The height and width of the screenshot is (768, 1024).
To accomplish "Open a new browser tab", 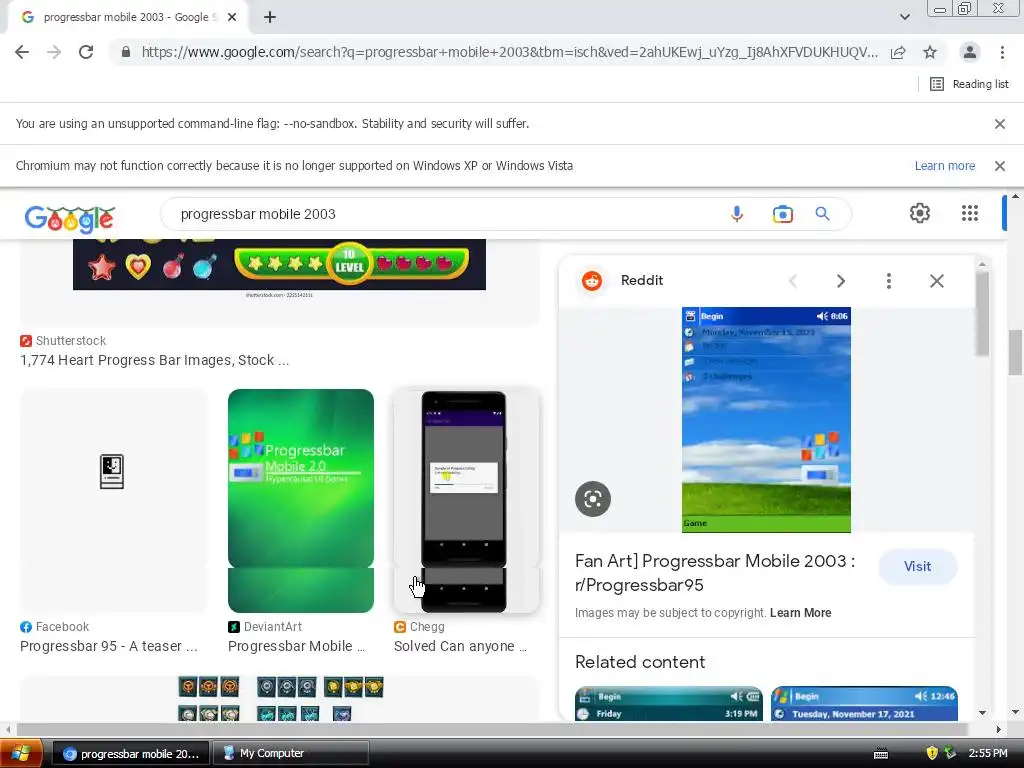I will click(x=270, y=18).
